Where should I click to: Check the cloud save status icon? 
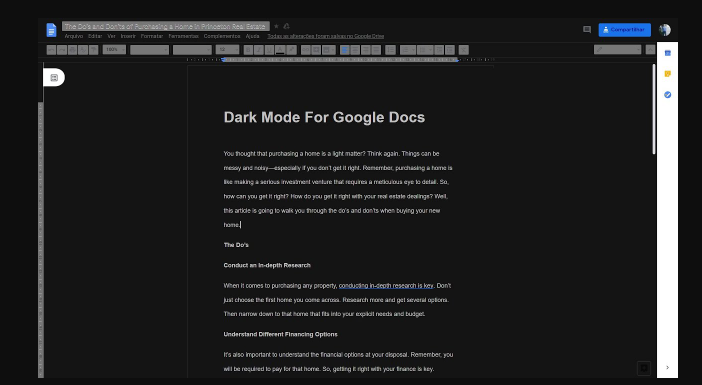[287, 26]
